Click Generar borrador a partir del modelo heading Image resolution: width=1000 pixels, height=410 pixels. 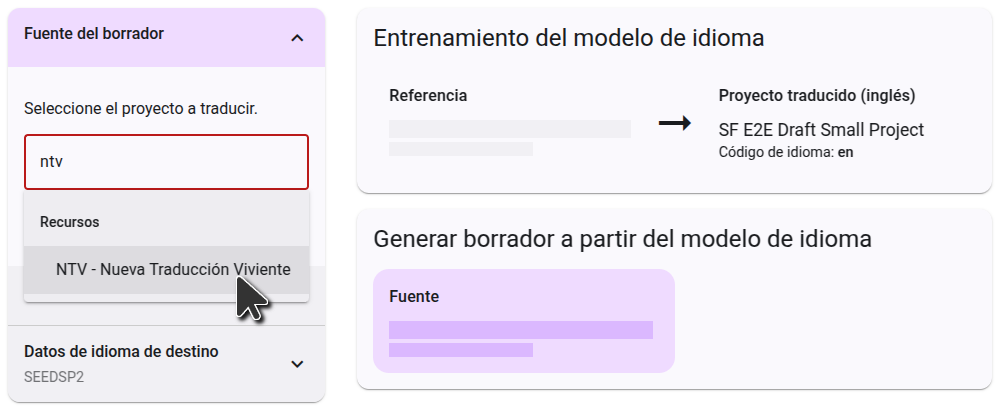tap(622, 239)
